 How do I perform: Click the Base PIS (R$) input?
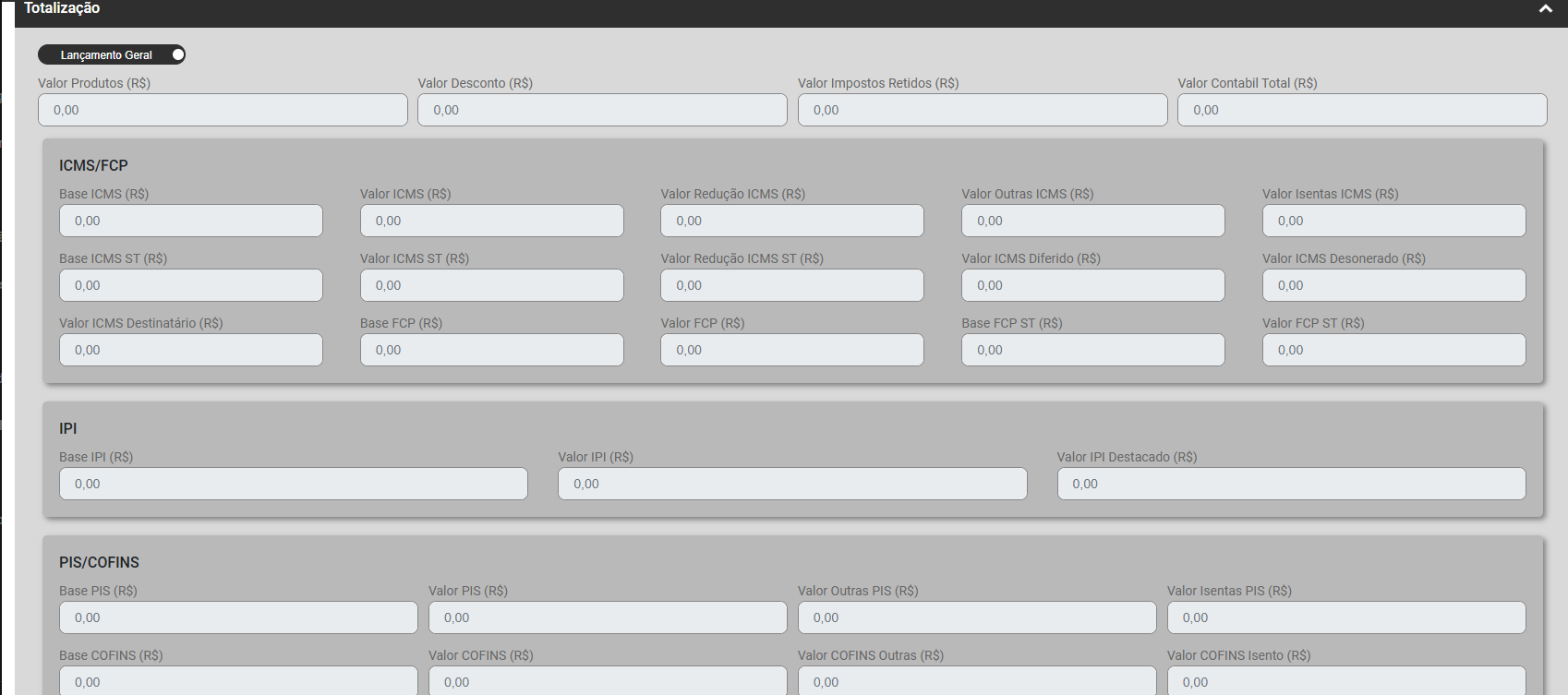coord(238,617)
